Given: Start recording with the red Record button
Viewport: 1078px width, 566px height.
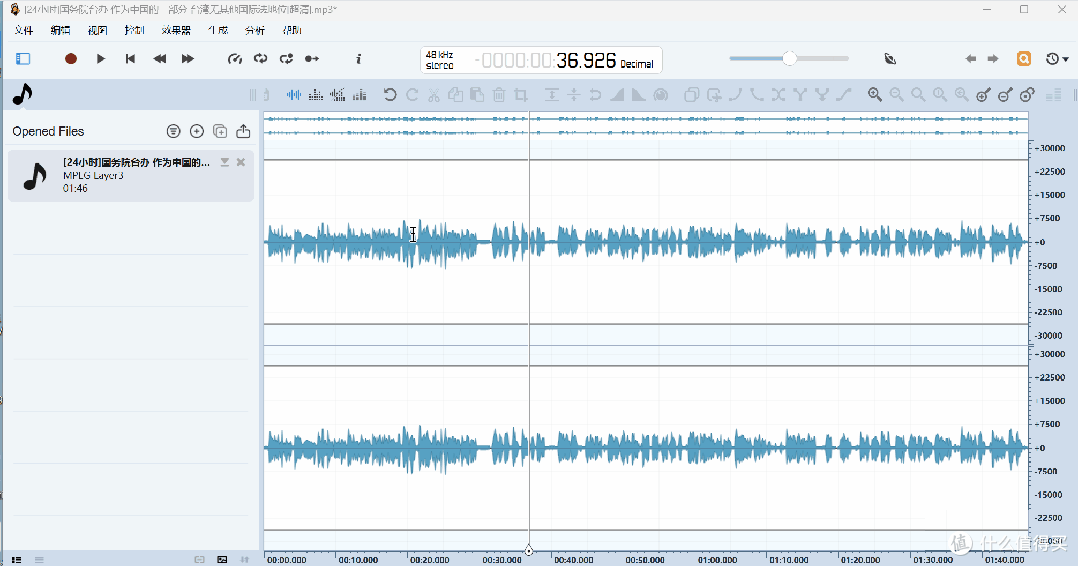Looking at the screenshot, I should coord(70,59).
